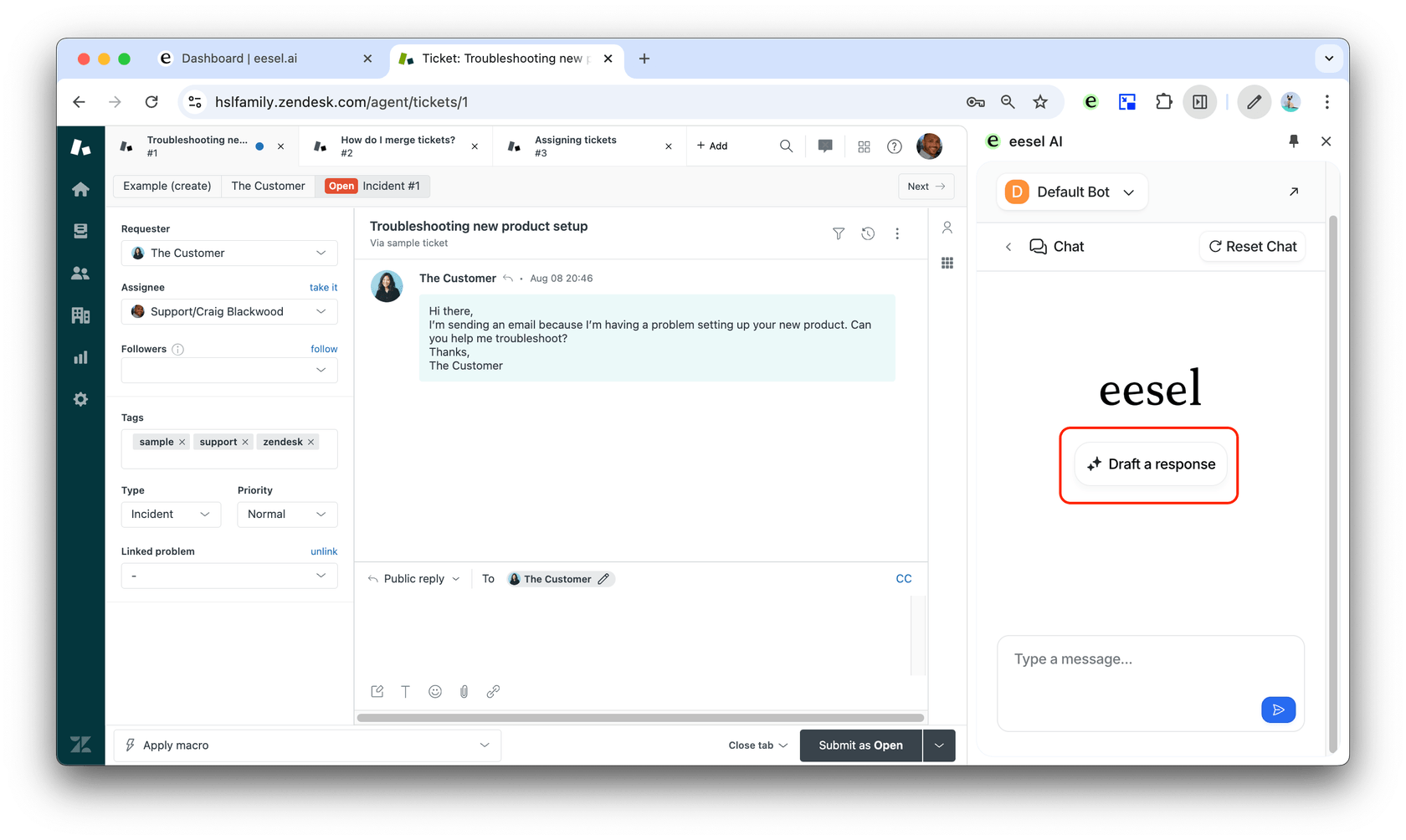Open the Default Bot selector

click(1072, 192)
